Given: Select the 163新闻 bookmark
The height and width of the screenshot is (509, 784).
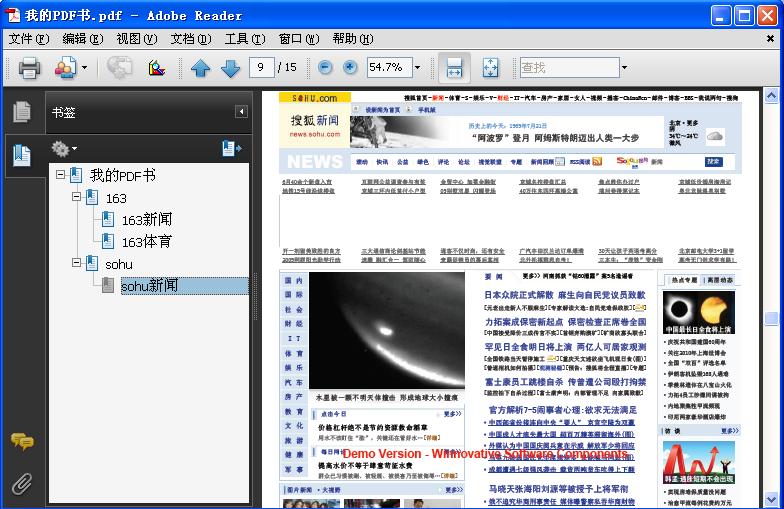Looking at the screenshot, I should coord(147,220).
